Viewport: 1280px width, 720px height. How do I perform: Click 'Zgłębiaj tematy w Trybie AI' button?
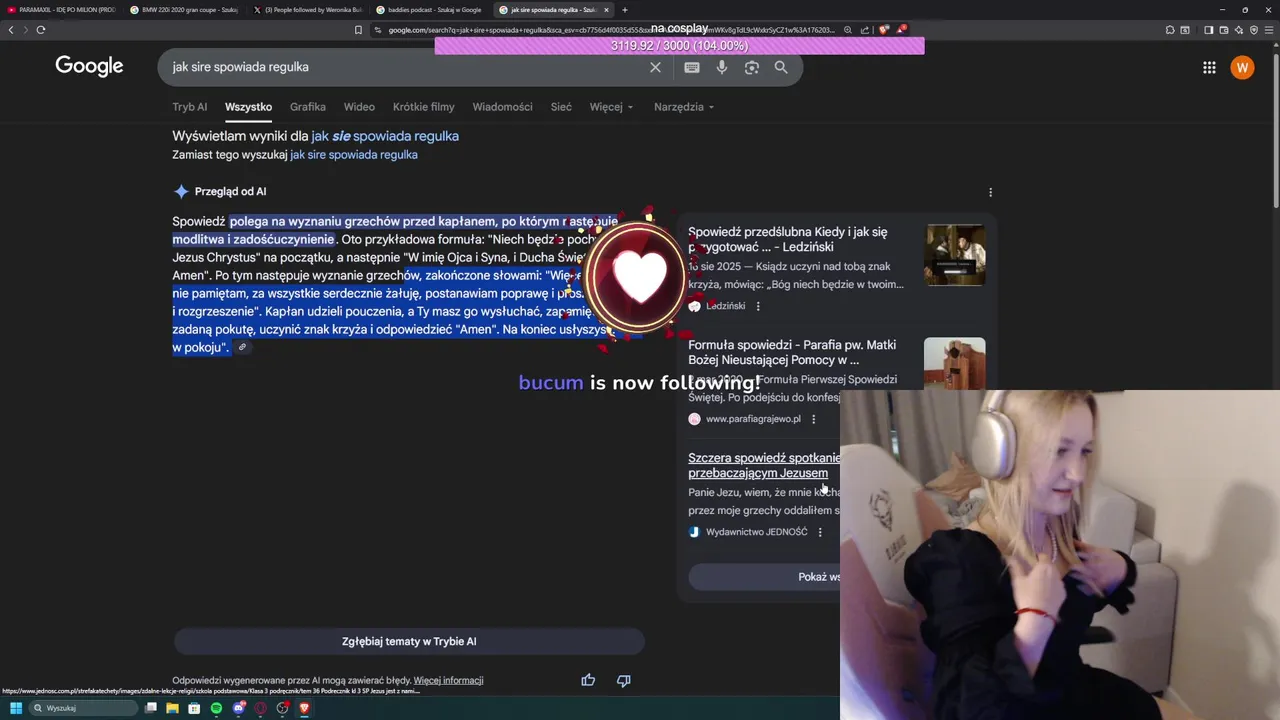(x=409, y=642)
